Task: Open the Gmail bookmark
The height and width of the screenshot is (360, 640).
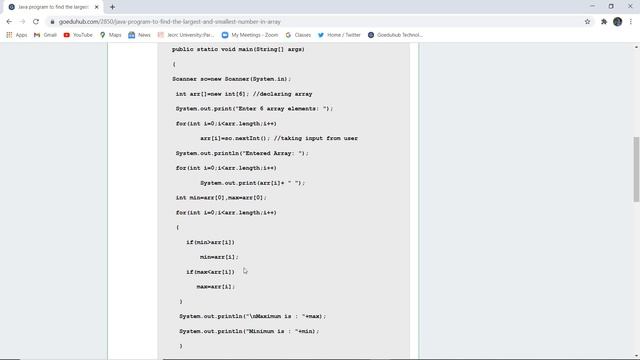Action: [45, 35]
